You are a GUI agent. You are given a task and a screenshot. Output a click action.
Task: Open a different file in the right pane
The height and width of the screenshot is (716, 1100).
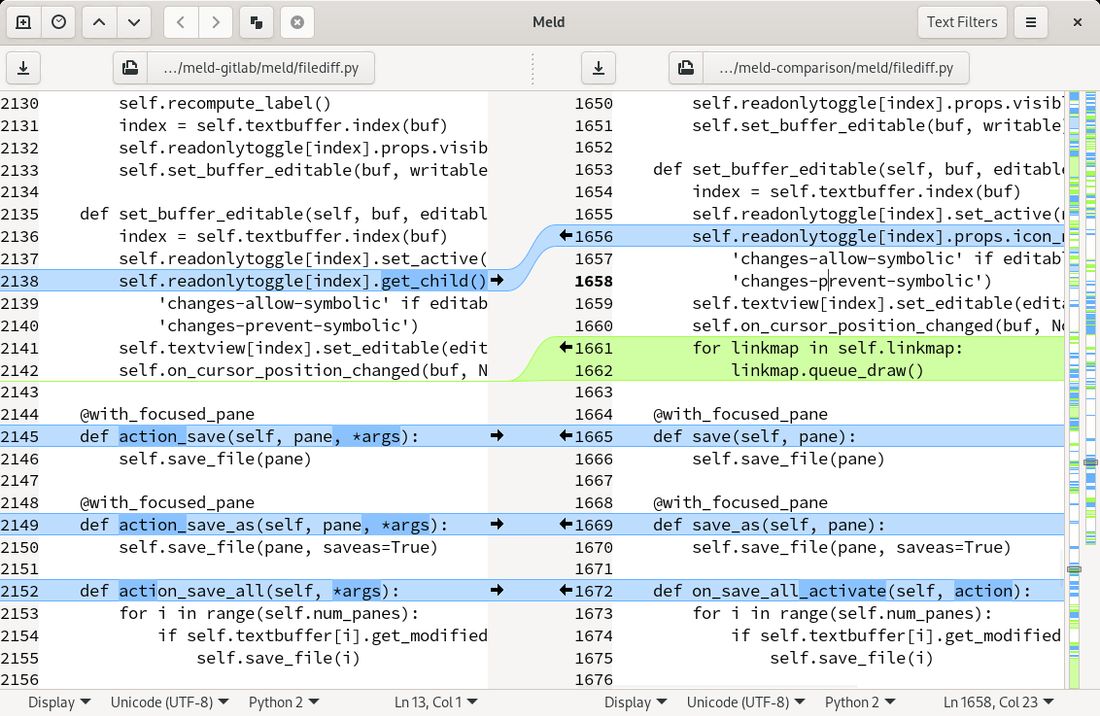click(x=686, y=67)
